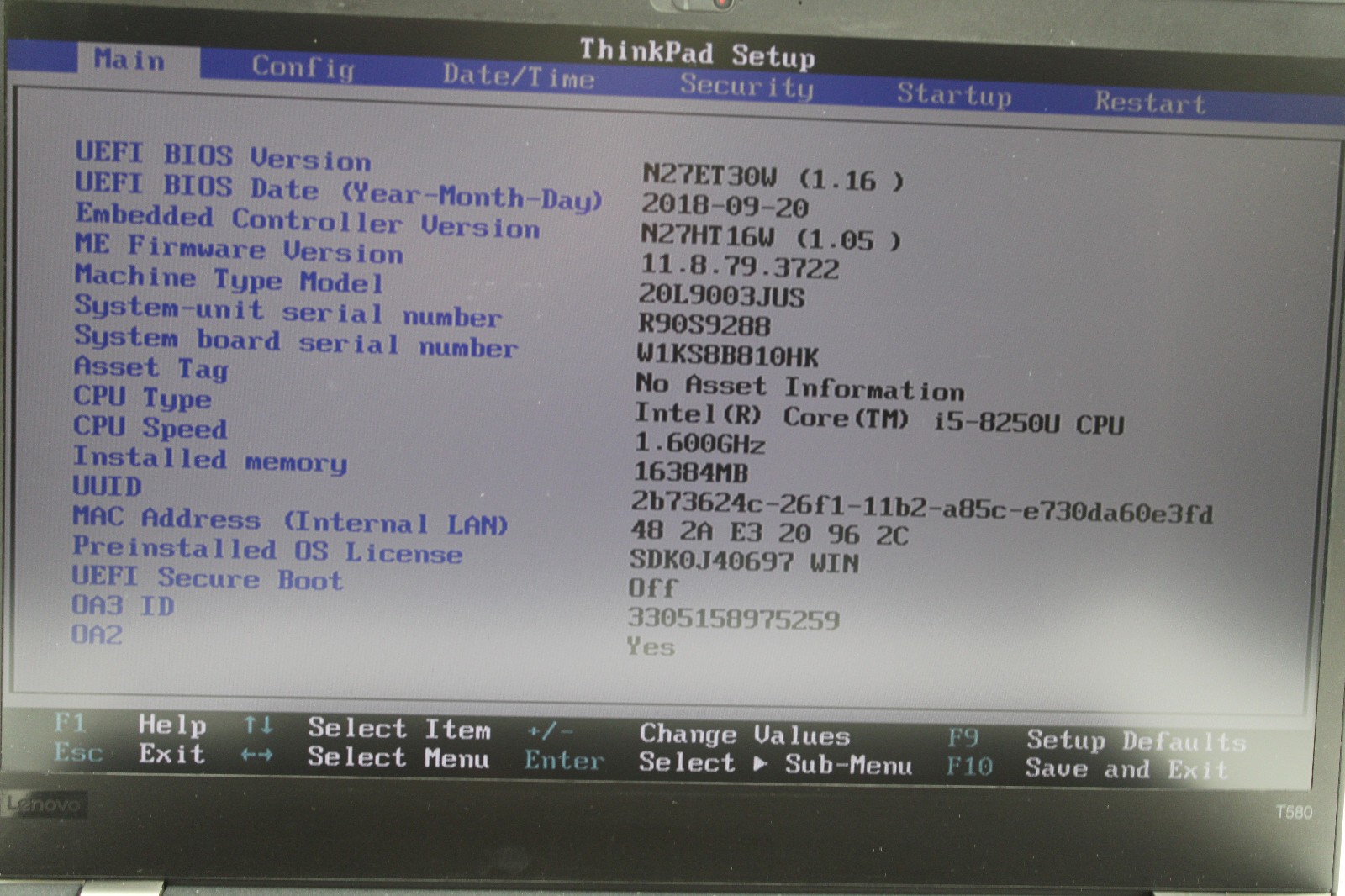
Task: Select ME Firmware Version label
Action: tap(239, 248)
